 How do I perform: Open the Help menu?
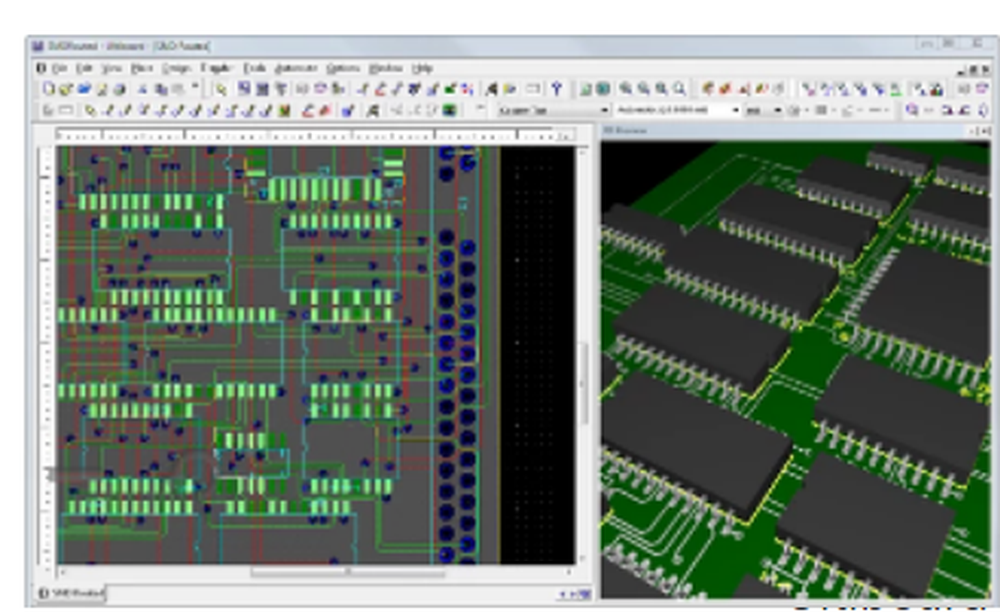422,68
